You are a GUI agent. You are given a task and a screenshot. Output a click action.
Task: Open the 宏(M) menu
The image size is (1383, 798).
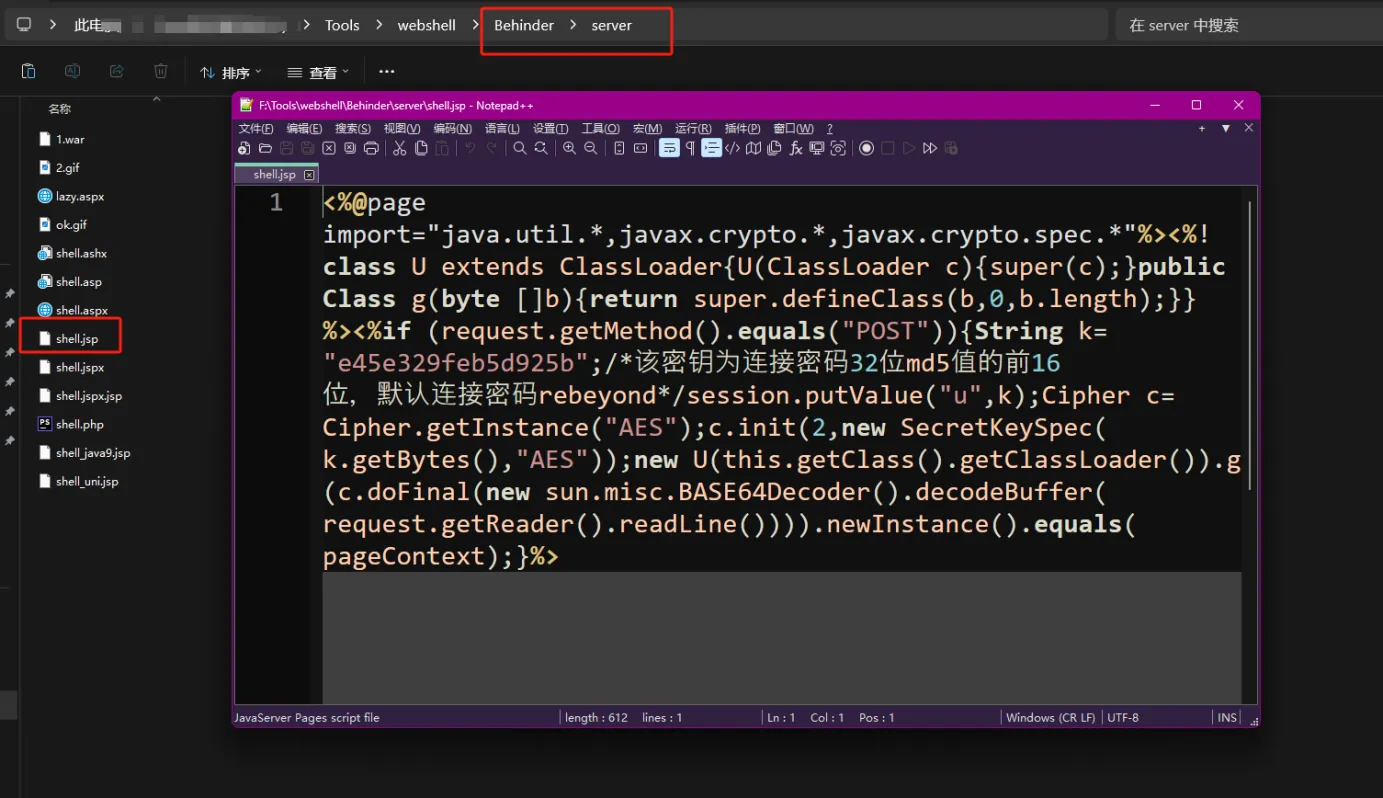[647, 128]
